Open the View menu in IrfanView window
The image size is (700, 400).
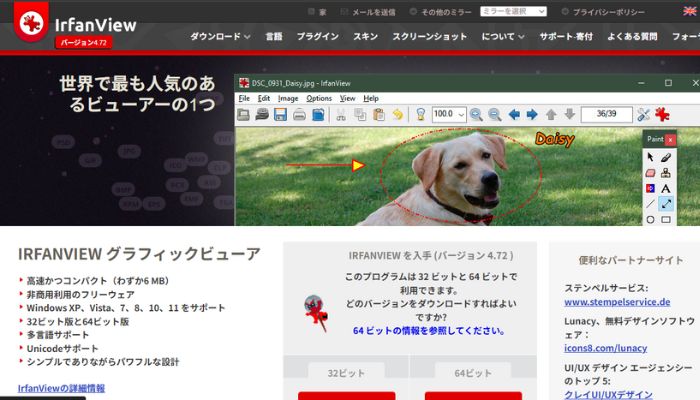click(x=347, y=98)
